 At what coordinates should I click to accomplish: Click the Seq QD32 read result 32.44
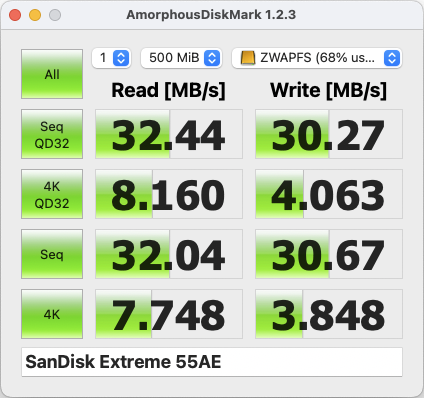[169, 134]
